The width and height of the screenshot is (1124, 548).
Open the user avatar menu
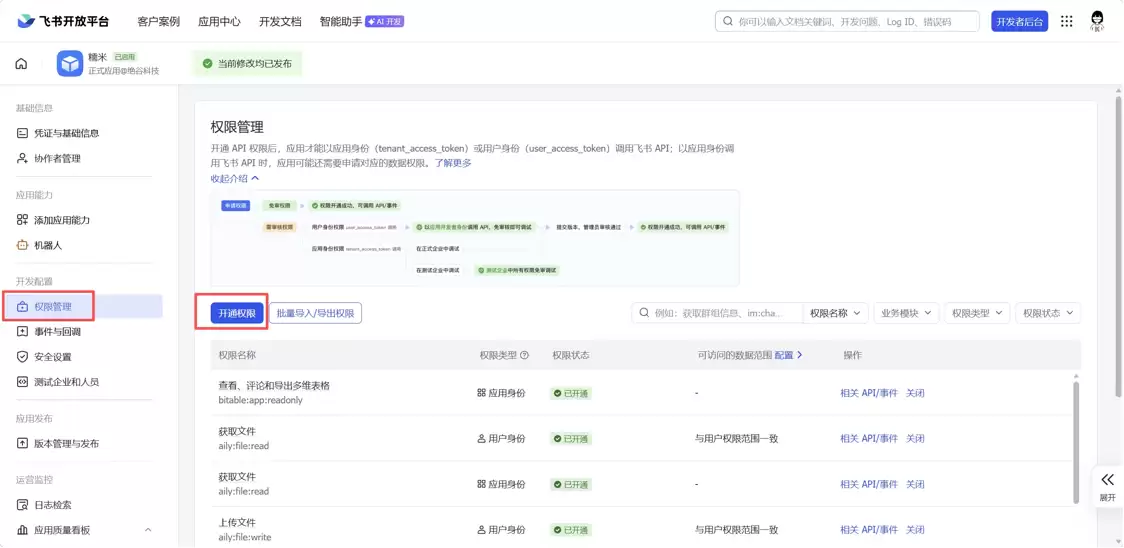tap(1097, 22)
